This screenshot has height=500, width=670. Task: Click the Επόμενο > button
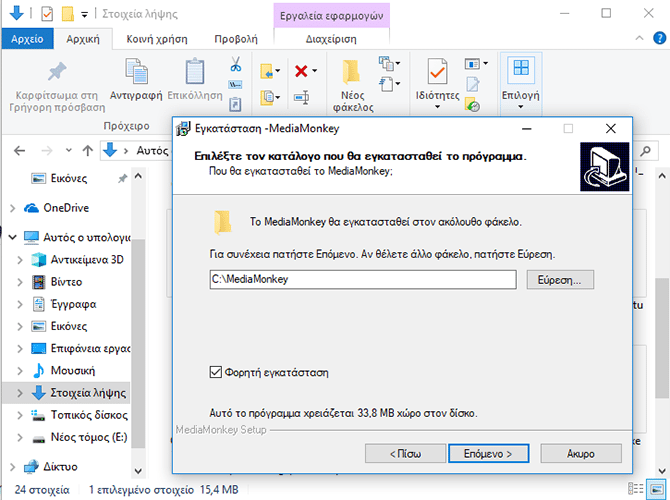(488, 453)
